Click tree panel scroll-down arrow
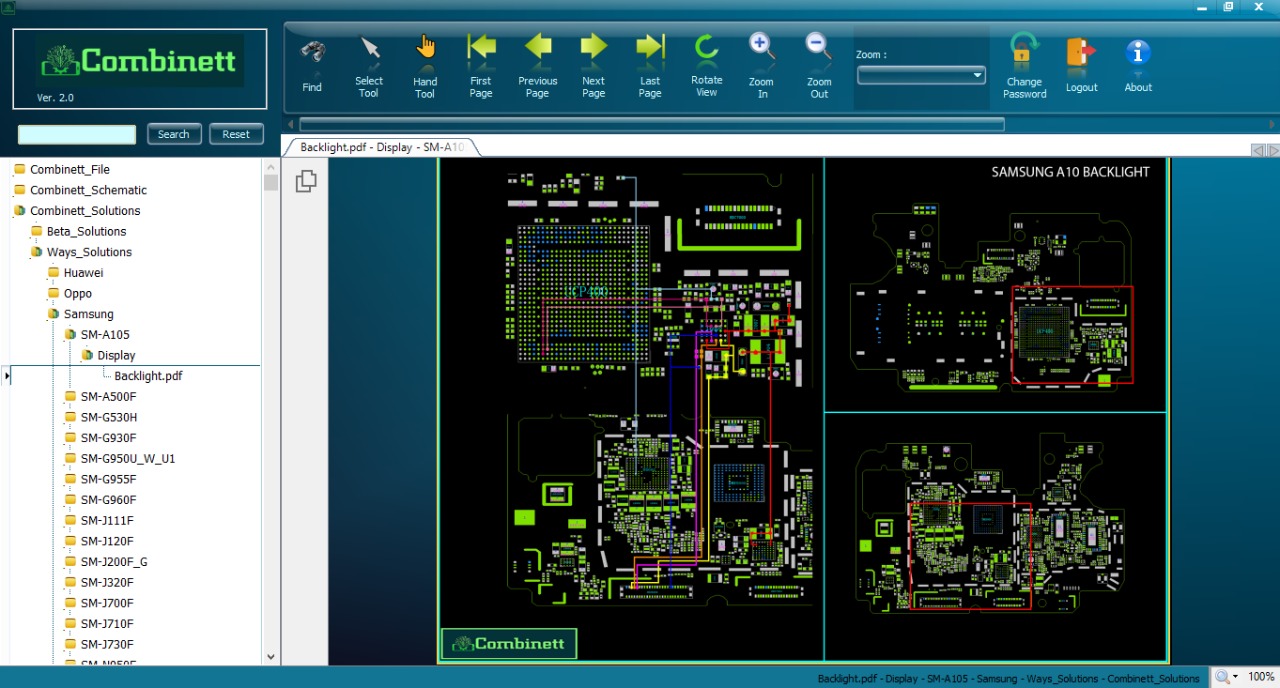This screenshot has width=1280, height=688. pyautogui.click(x=271, y=657)
